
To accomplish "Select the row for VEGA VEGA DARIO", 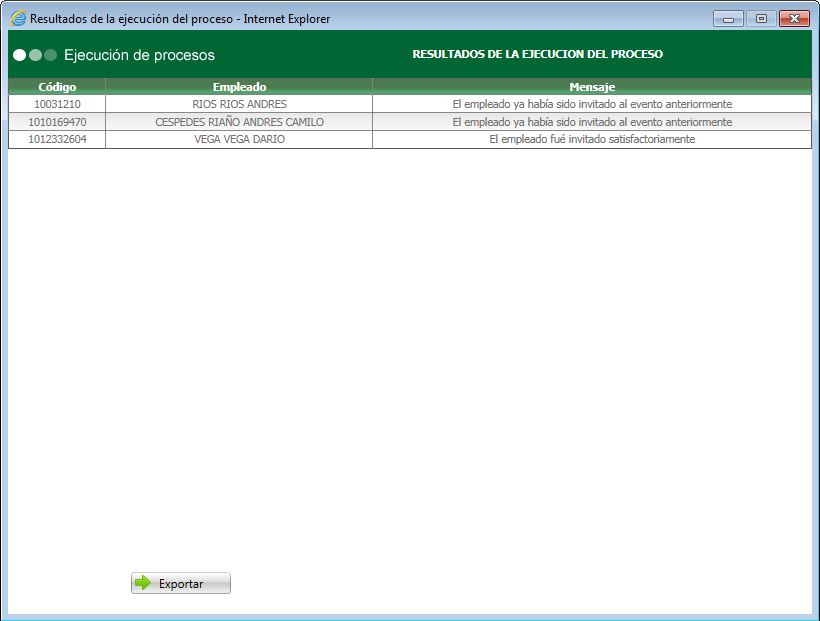I will pyautogui.click(x=238, y=139).
